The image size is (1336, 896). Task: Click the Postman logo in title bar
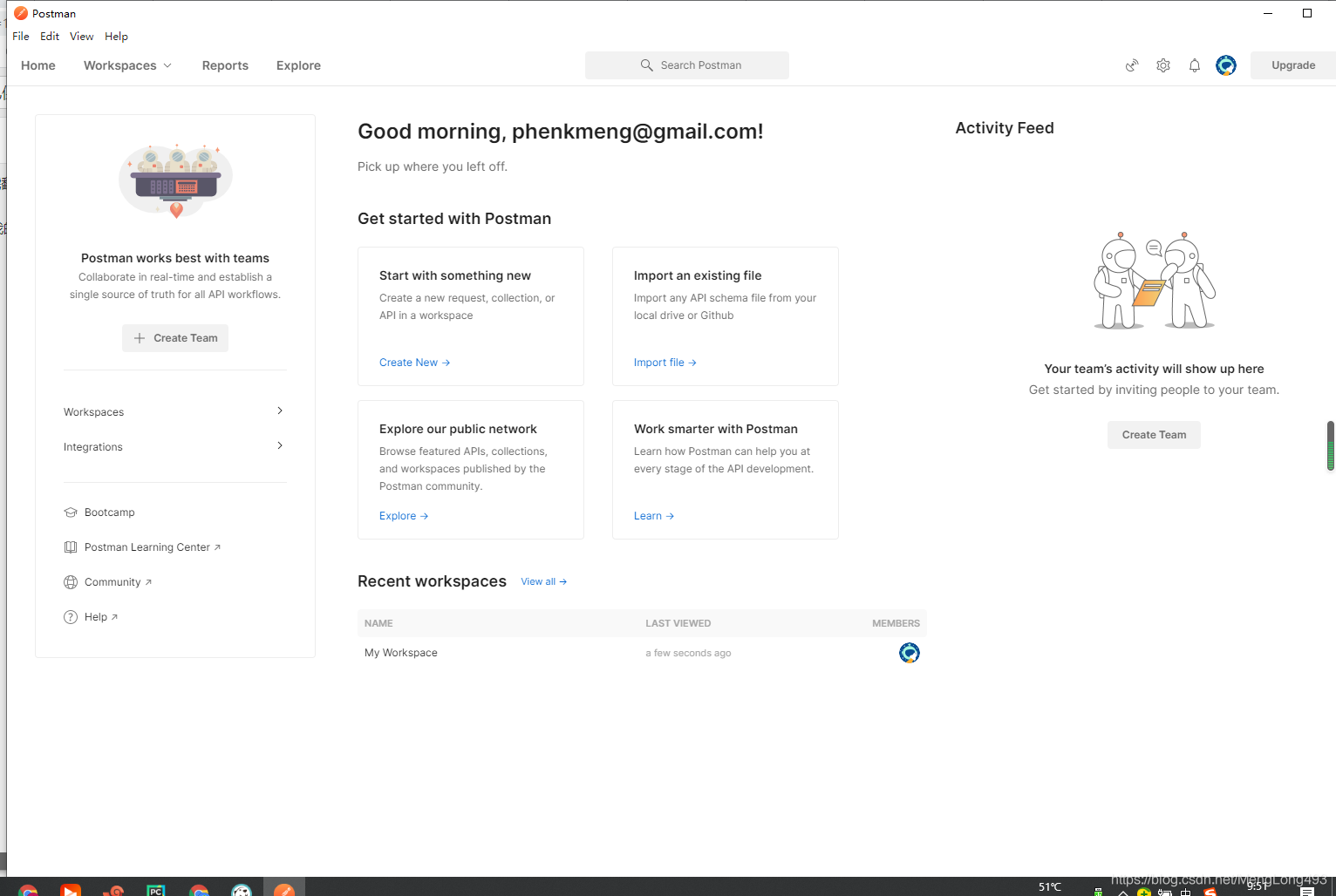[21, 13]
